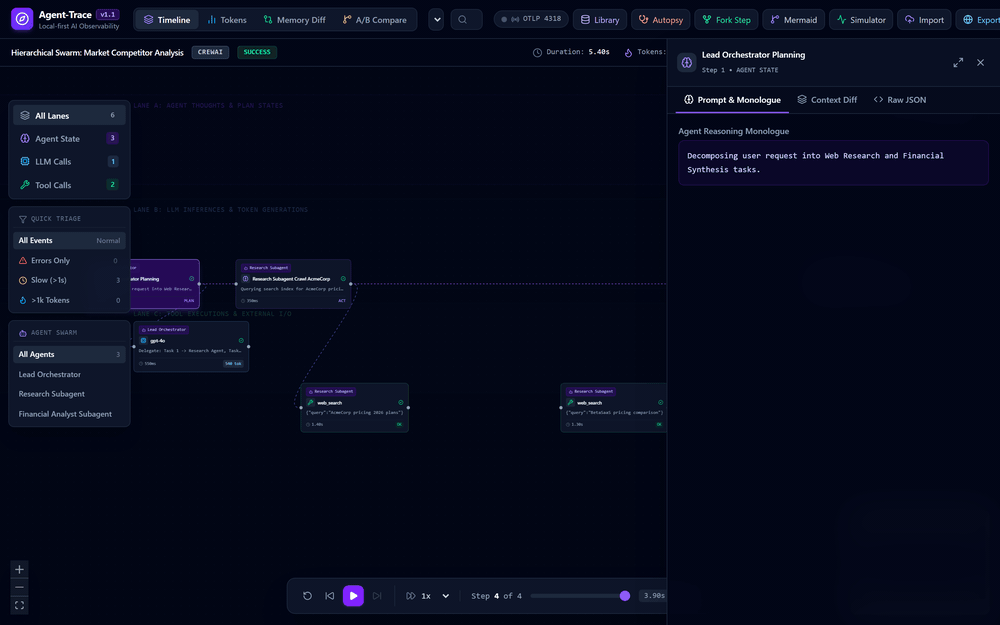Launch the Autopsy tool
This screenshot has height=625, width=1000.
point(661,20)
